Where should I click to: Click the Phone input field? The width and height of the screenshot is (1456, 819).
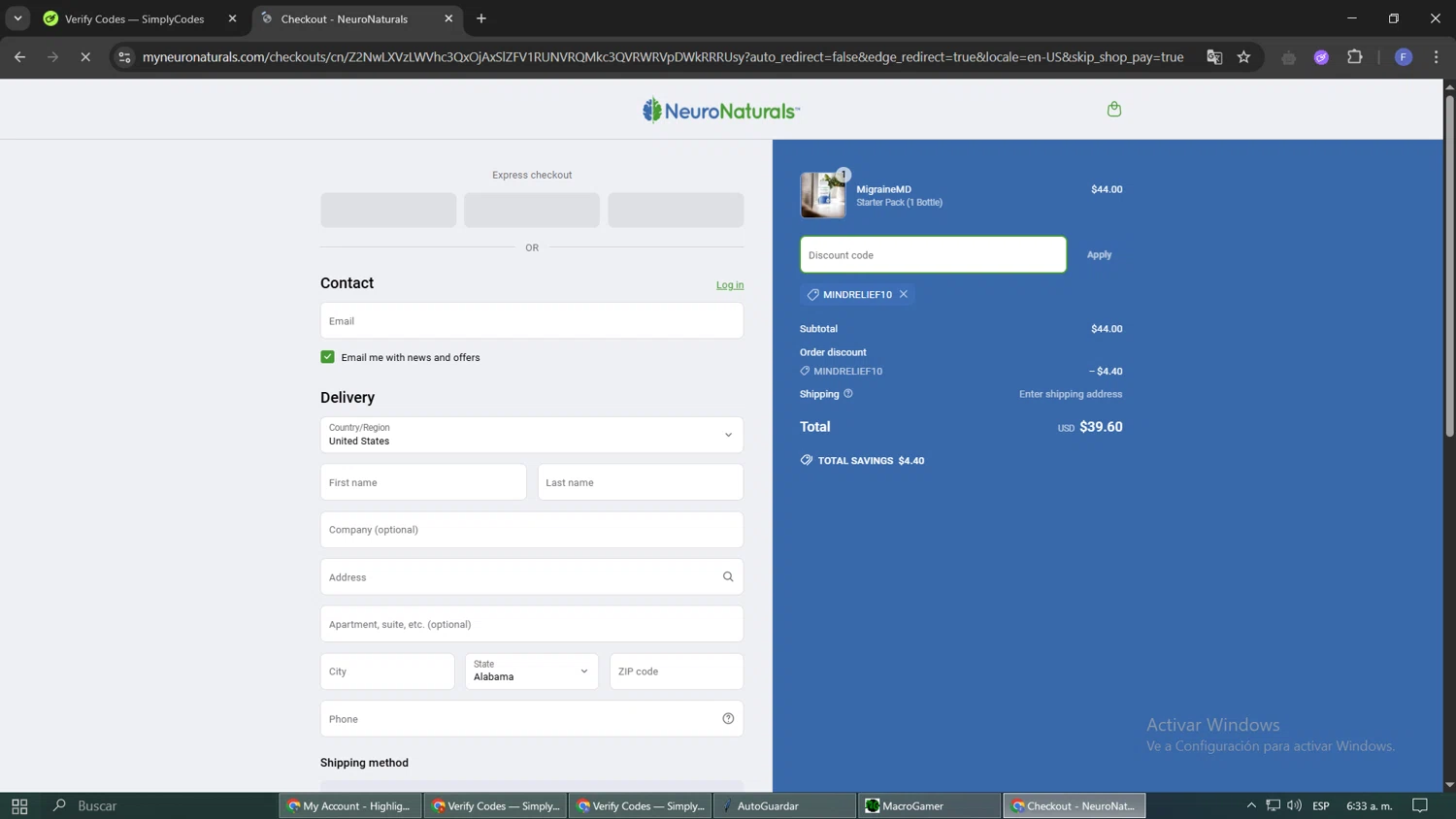point(532,719)
